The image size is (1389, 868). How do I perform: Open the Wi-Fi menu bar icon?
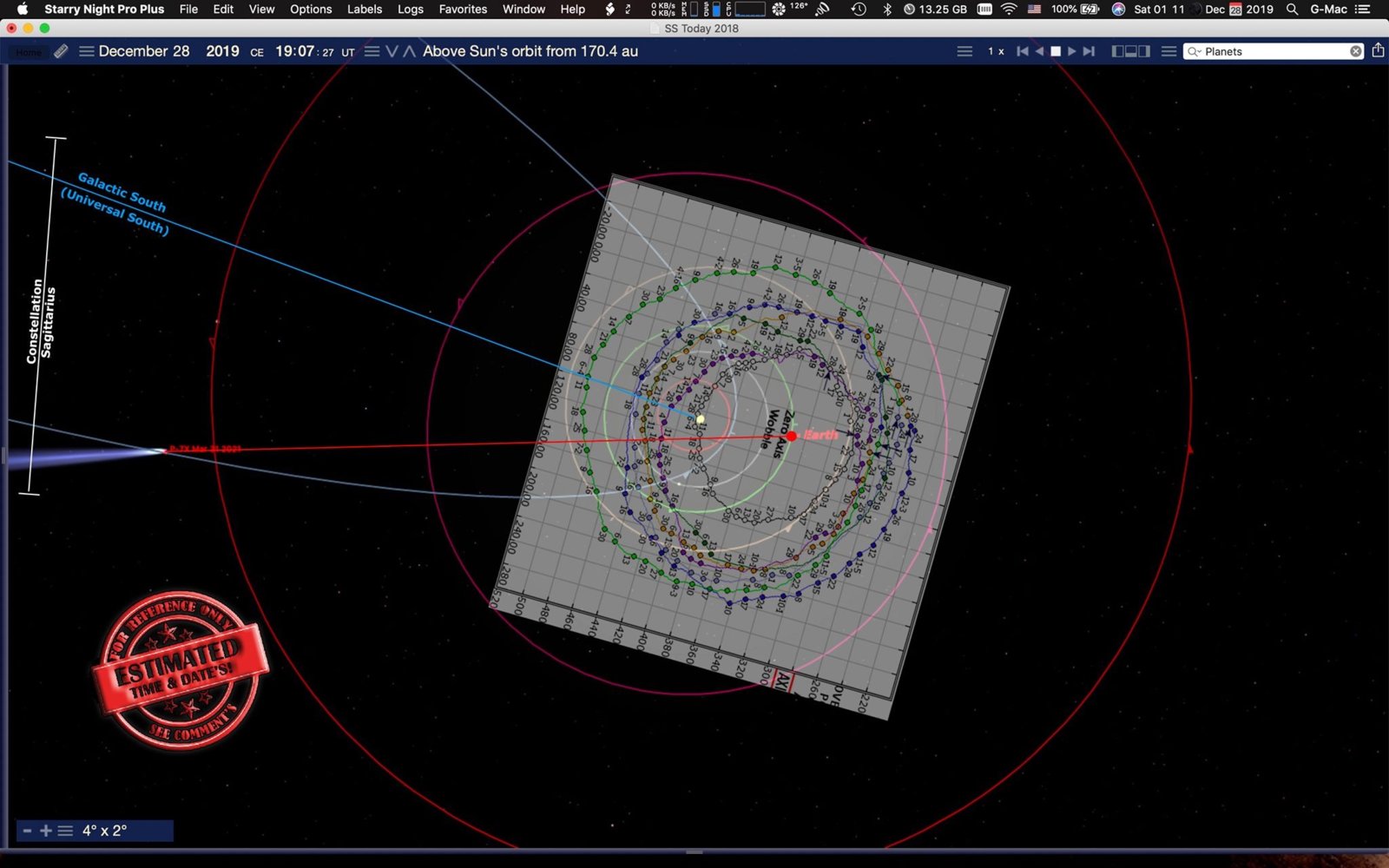(x=1009, y=9)
